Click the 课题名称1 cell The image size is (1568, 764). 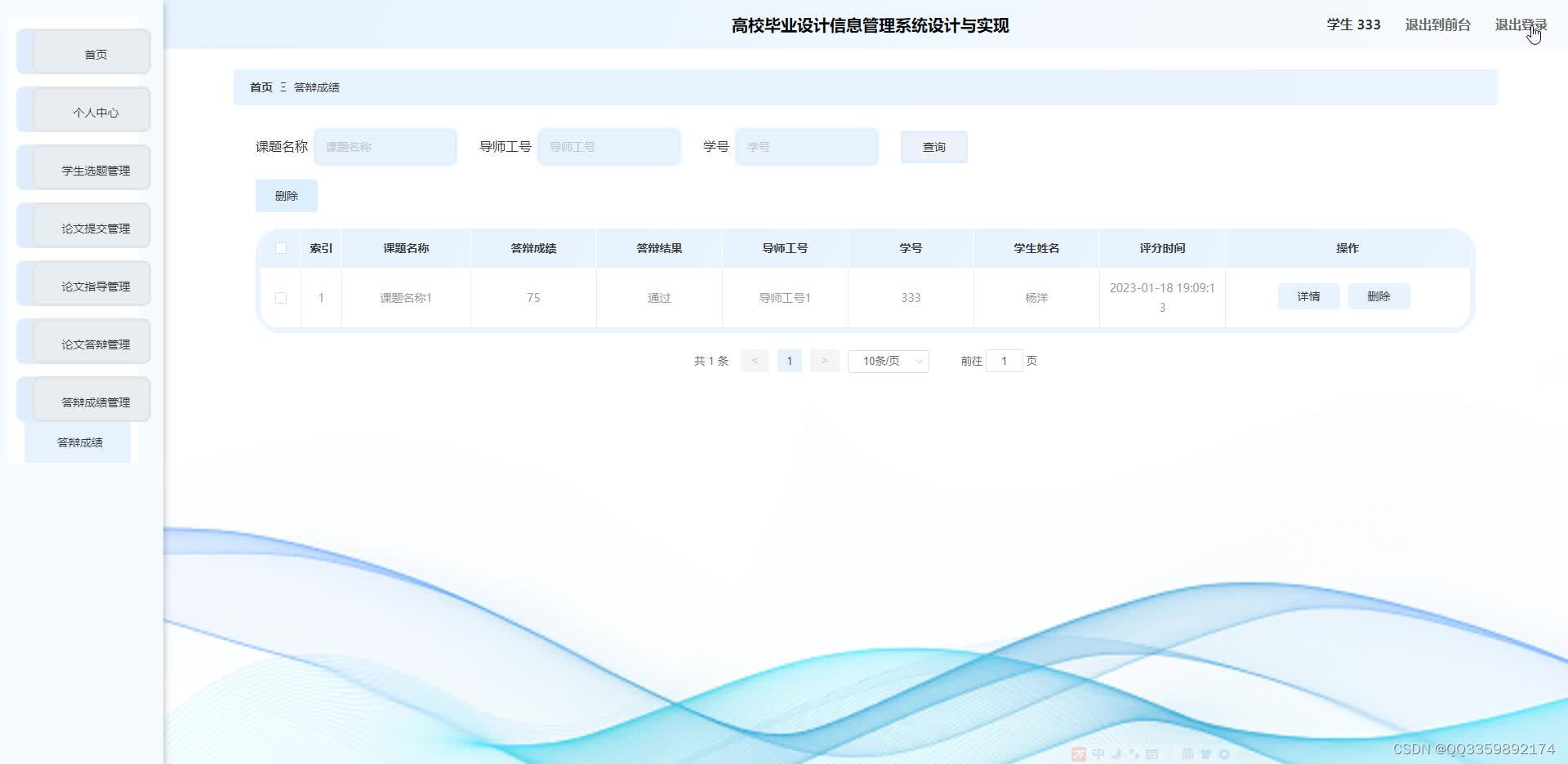point(406,298)
